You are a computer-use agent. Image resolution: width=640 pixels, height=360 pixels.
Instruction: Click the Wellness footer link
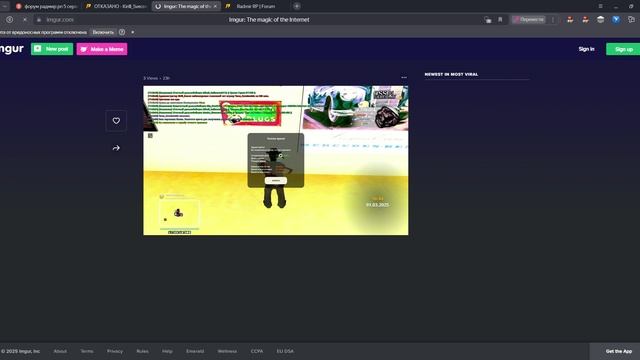click(227, 351)
